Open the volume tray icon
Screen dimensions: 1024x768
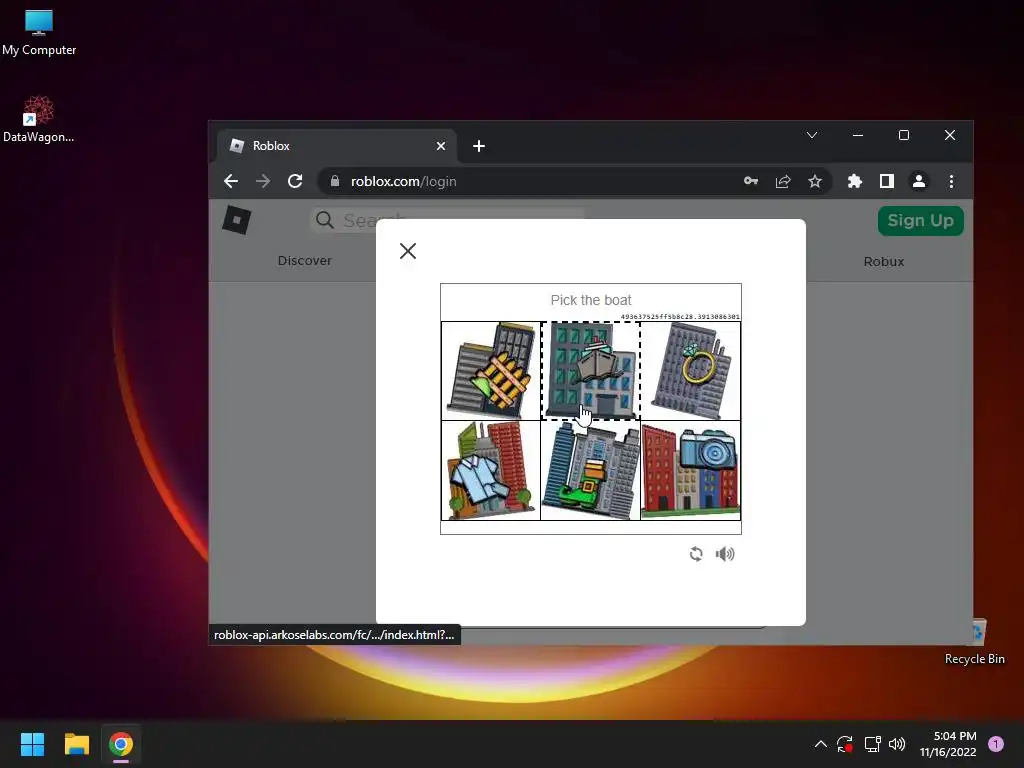pos(897,744)
